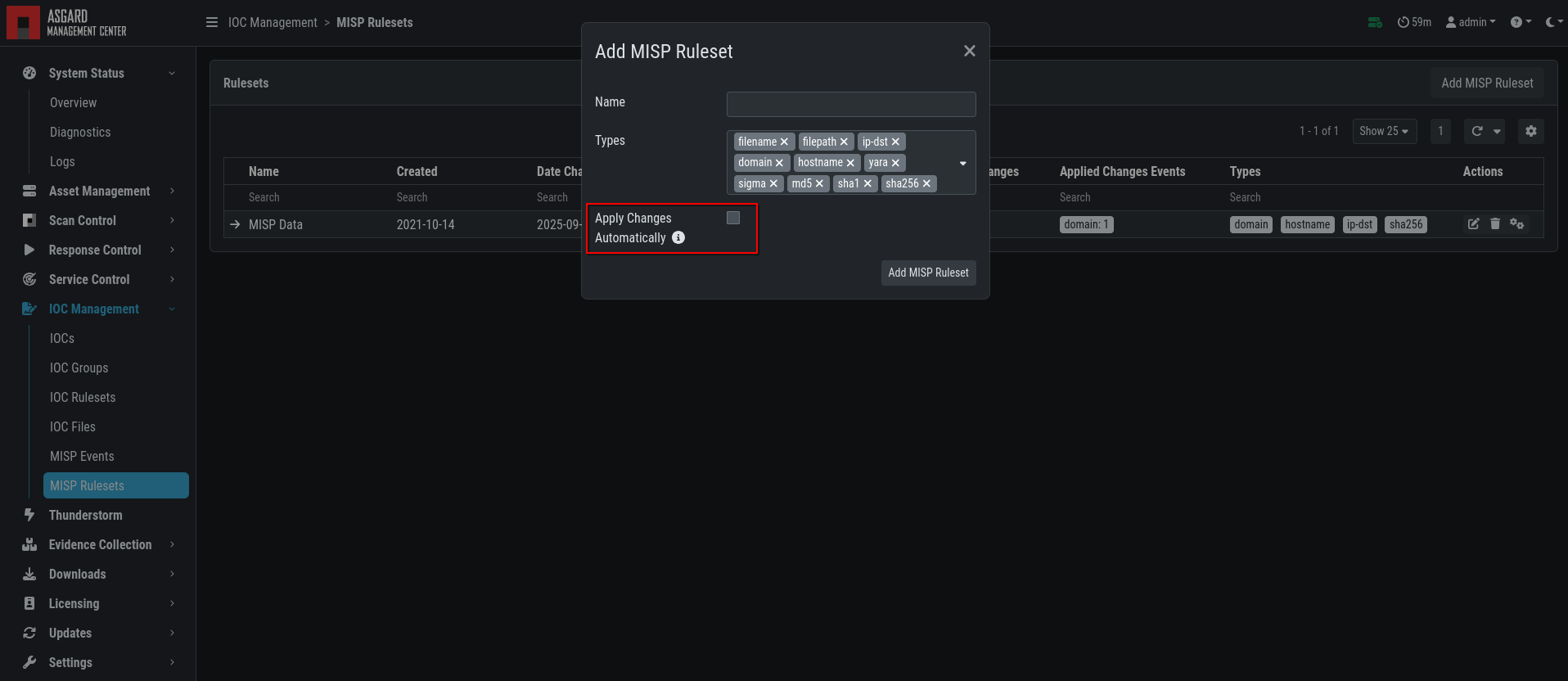This screenshot has height=681, width=1568.
Task: Open the Diagnostics sidebar item
Action: 80,132
